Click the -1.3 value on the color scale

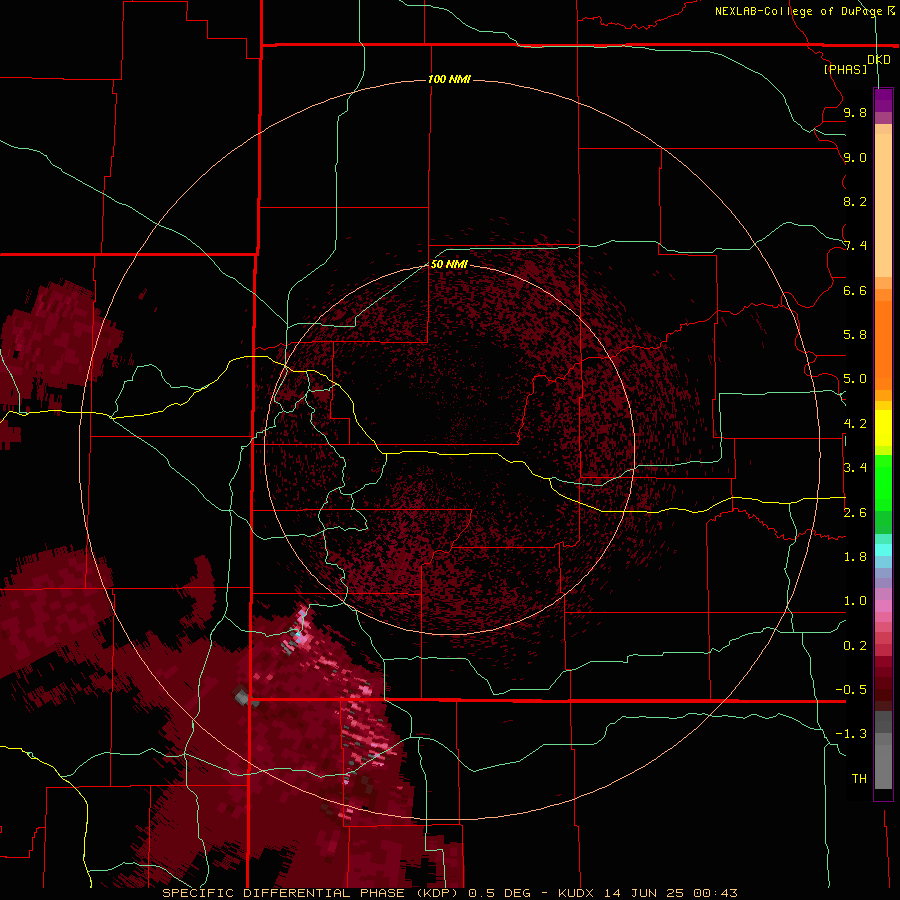(x=851, y=734)
